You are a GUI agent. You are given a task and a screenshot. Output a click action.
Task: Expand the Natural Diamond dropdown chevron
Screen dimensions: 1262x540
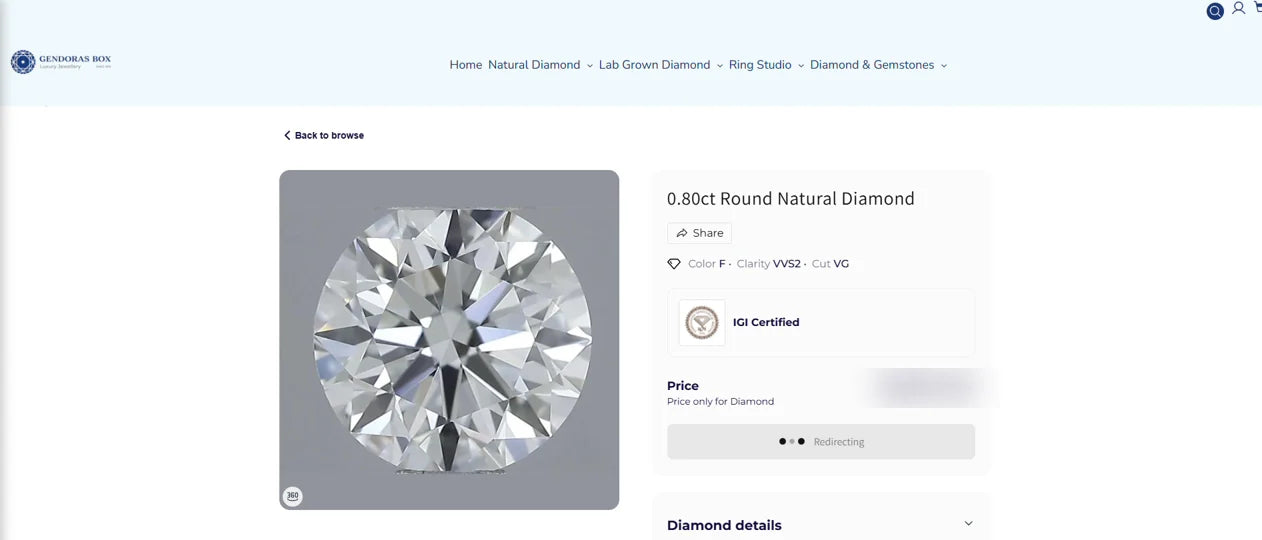click(x=590, y=66)
